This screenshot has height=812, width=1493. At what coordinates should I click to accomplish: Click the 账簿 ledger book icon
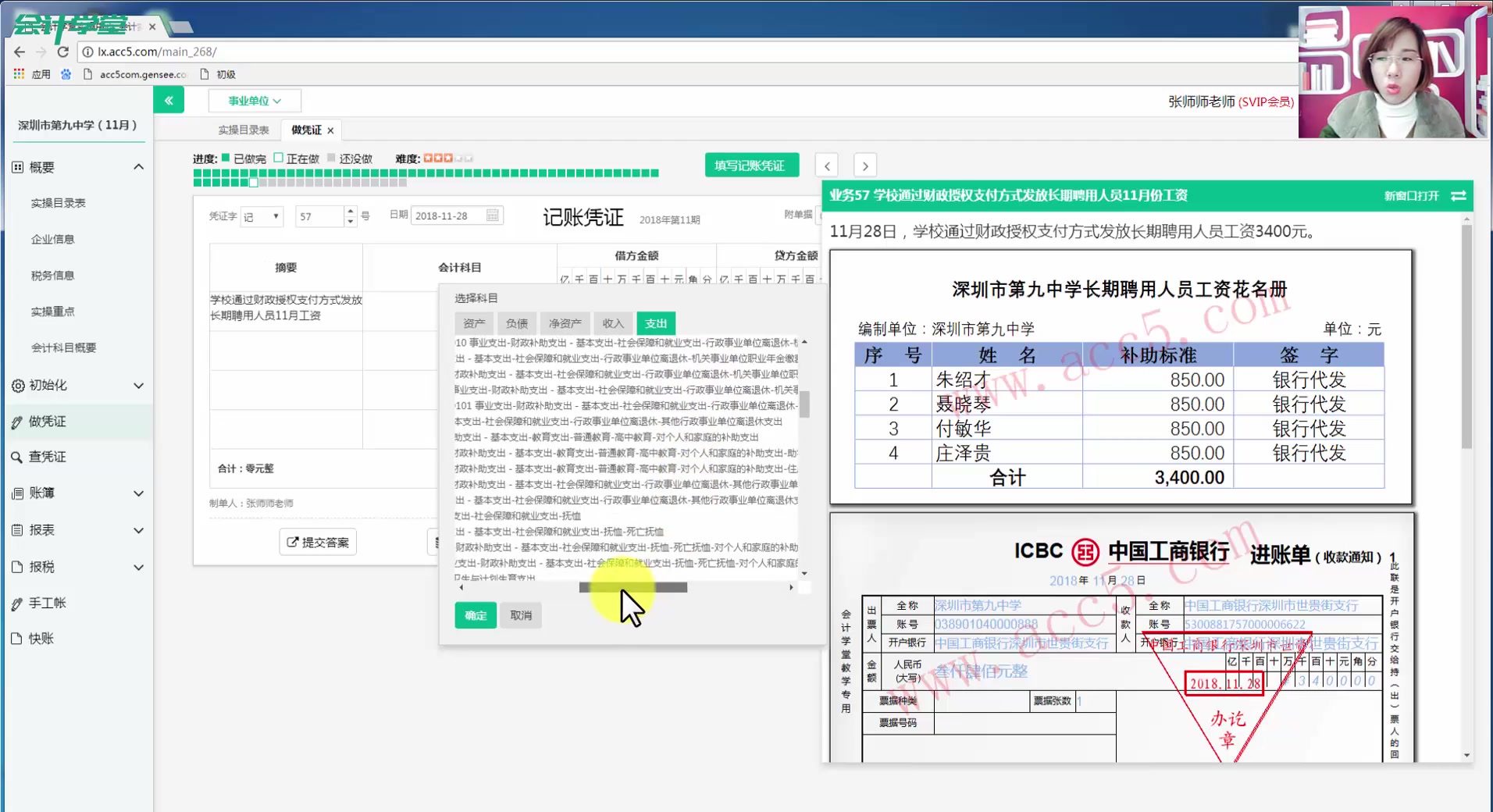[x=17, y=493]
